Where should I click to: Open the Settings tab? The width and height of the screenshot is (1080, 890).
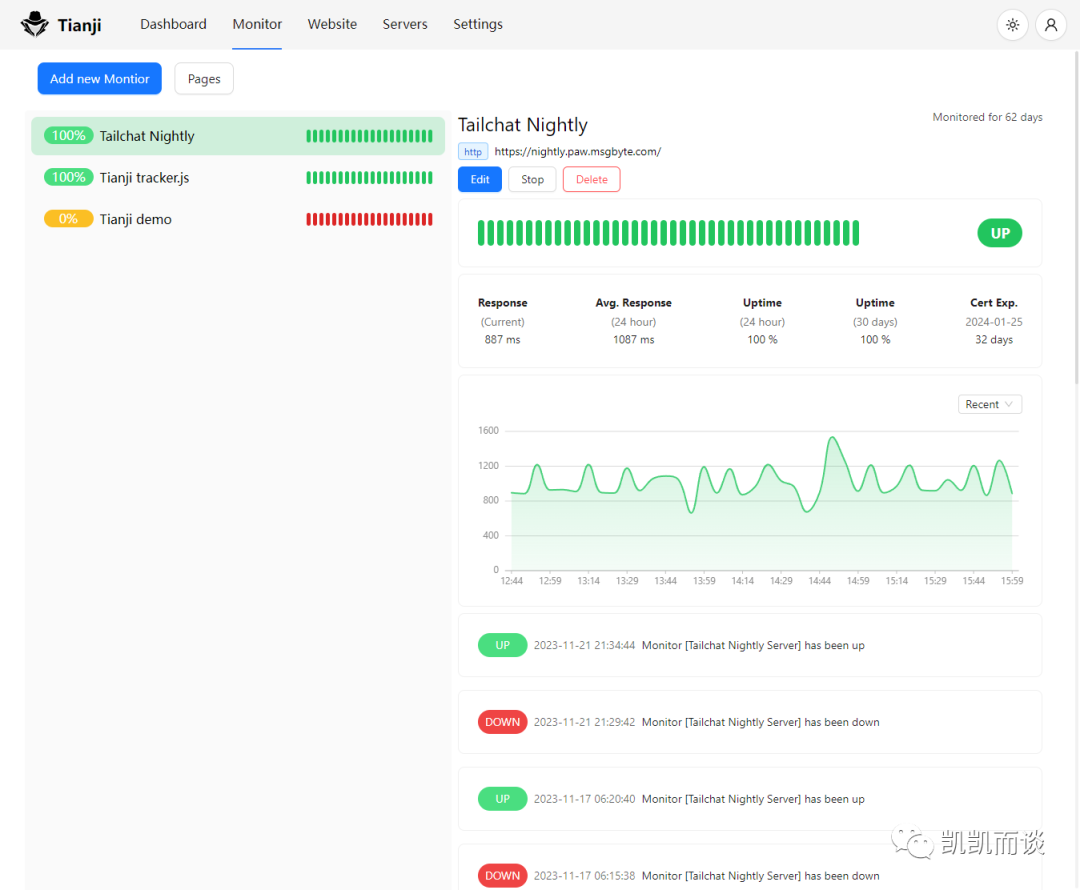478,24
